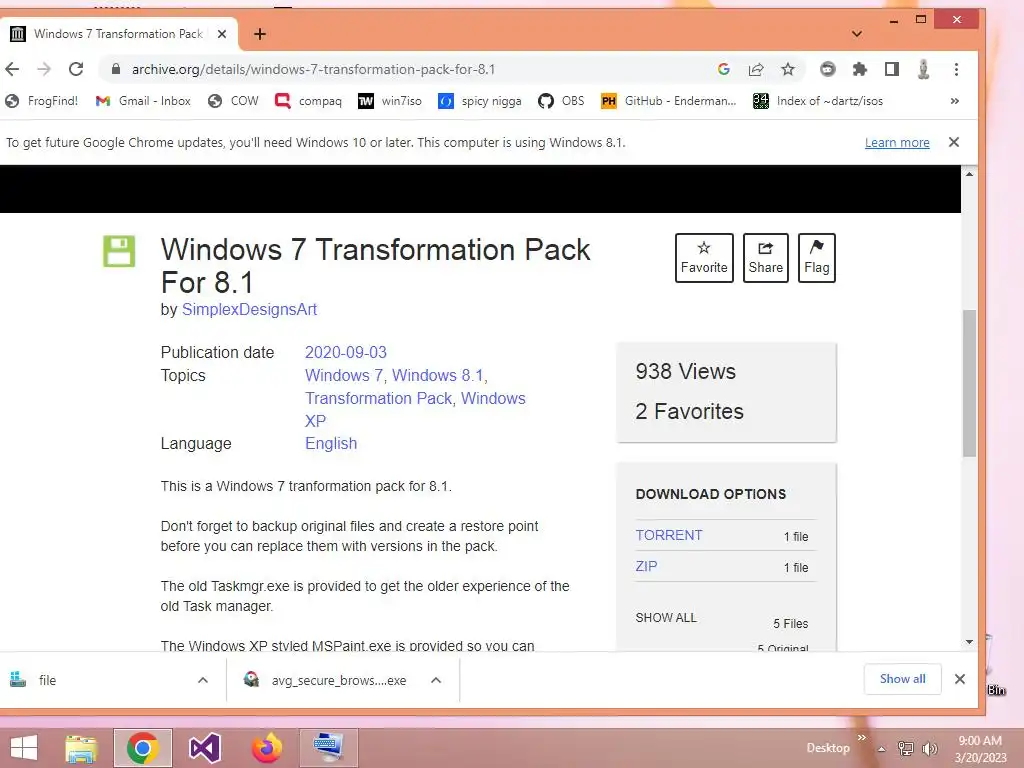Open the Windows 8.1 topic link
The width and height of the screenshot is (1024, 768).
tap(438, 376)
